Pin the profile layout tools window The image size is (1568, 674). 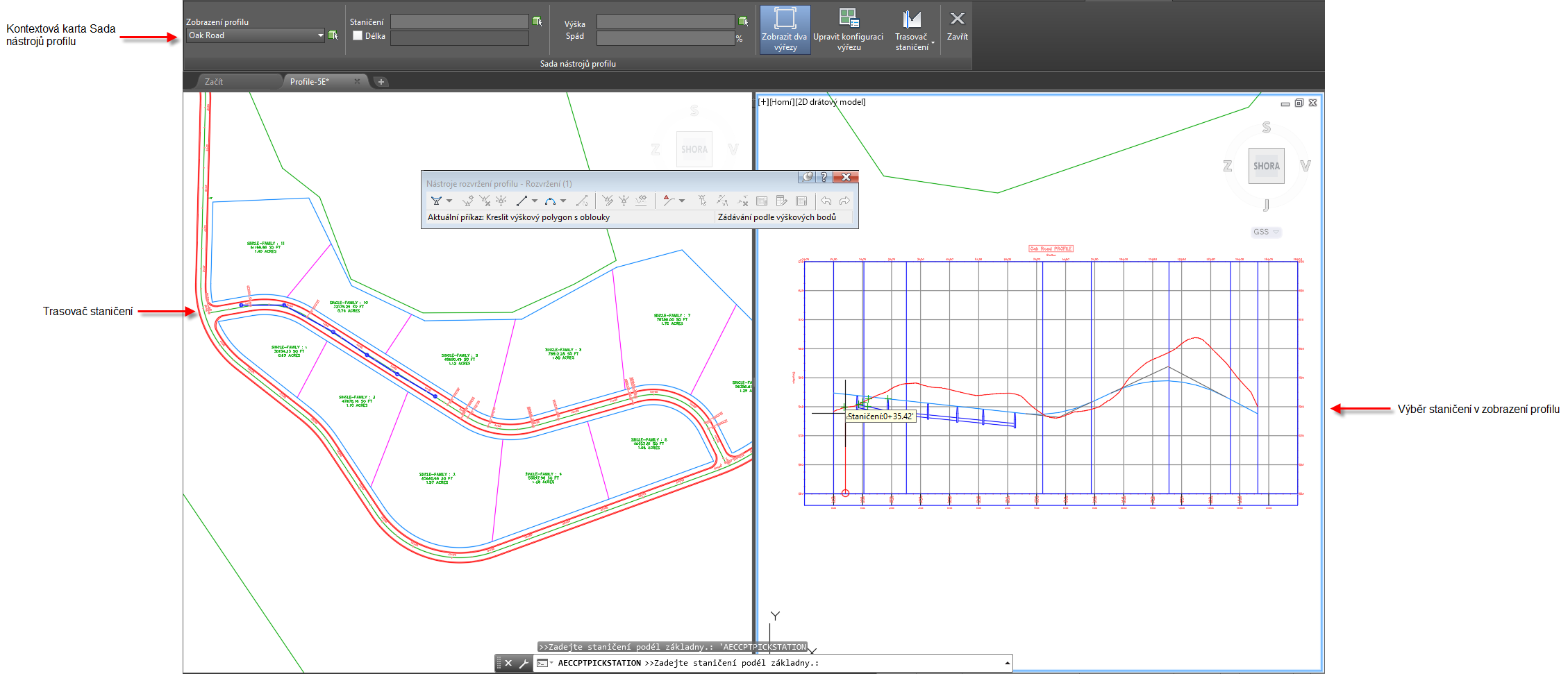807,177
